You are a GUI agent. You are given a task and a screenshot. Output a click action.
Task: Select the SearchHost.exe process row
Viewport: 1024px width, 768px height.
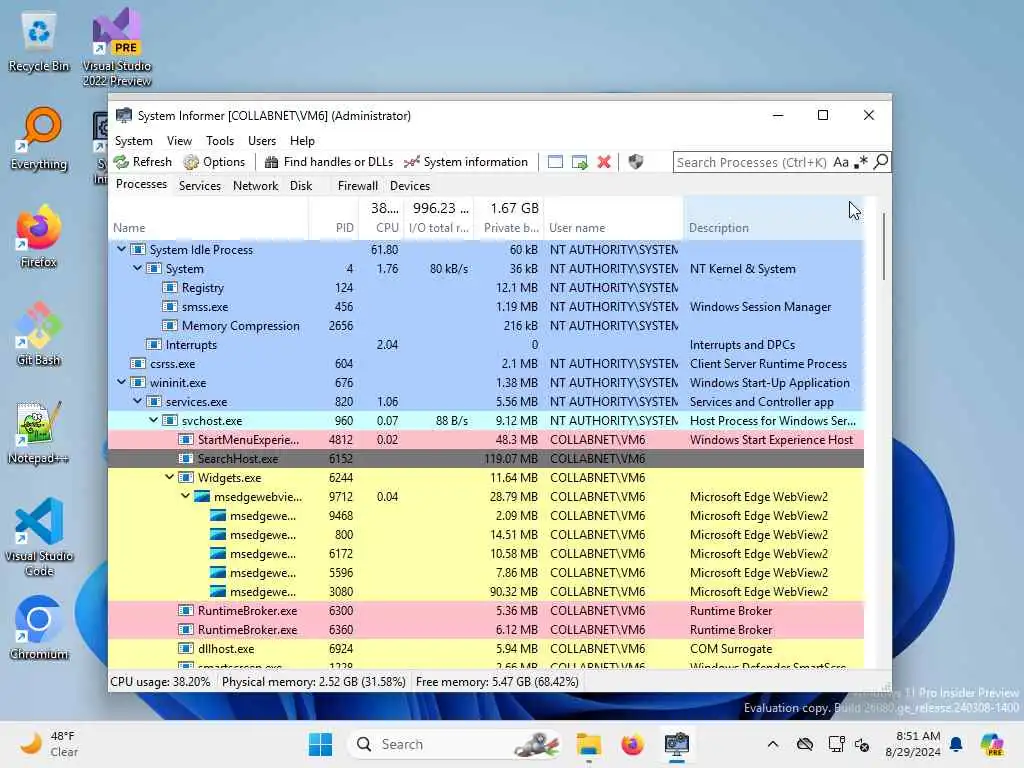tap(486, 458)
